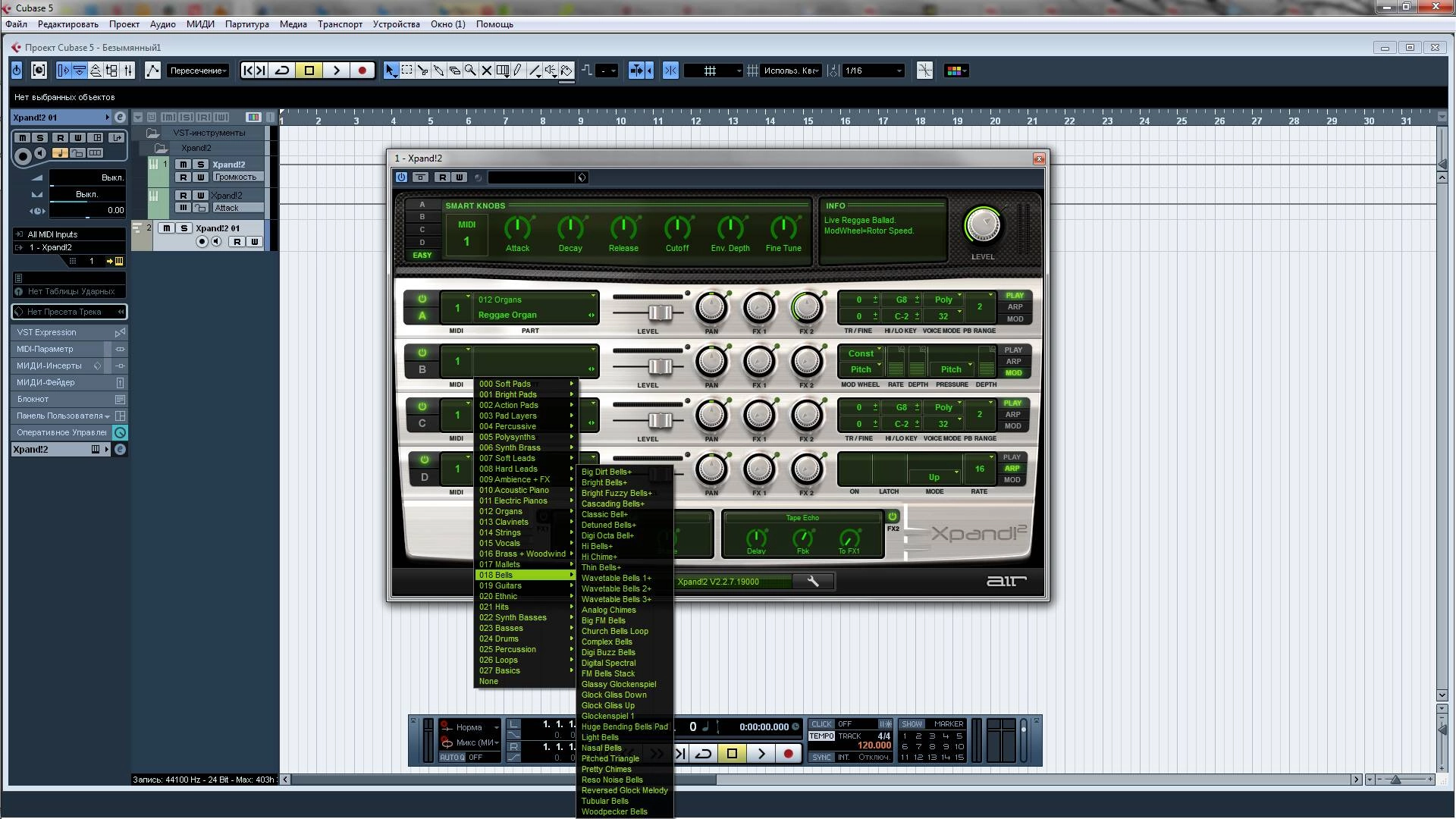This screenshot has height=819, width=1456.
Task: Click Attack automation parameter button
Action: click(x=237, y=208)
